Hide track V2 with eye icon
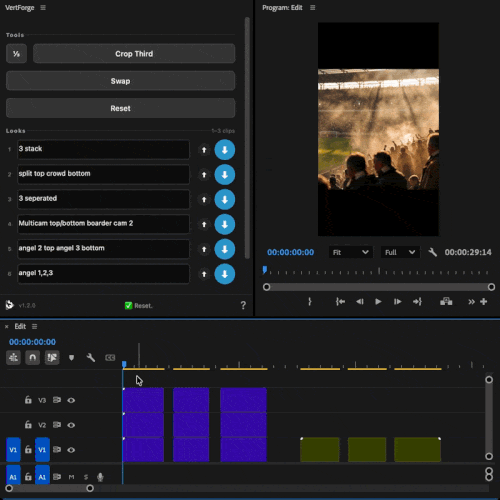 coord(71,425)
